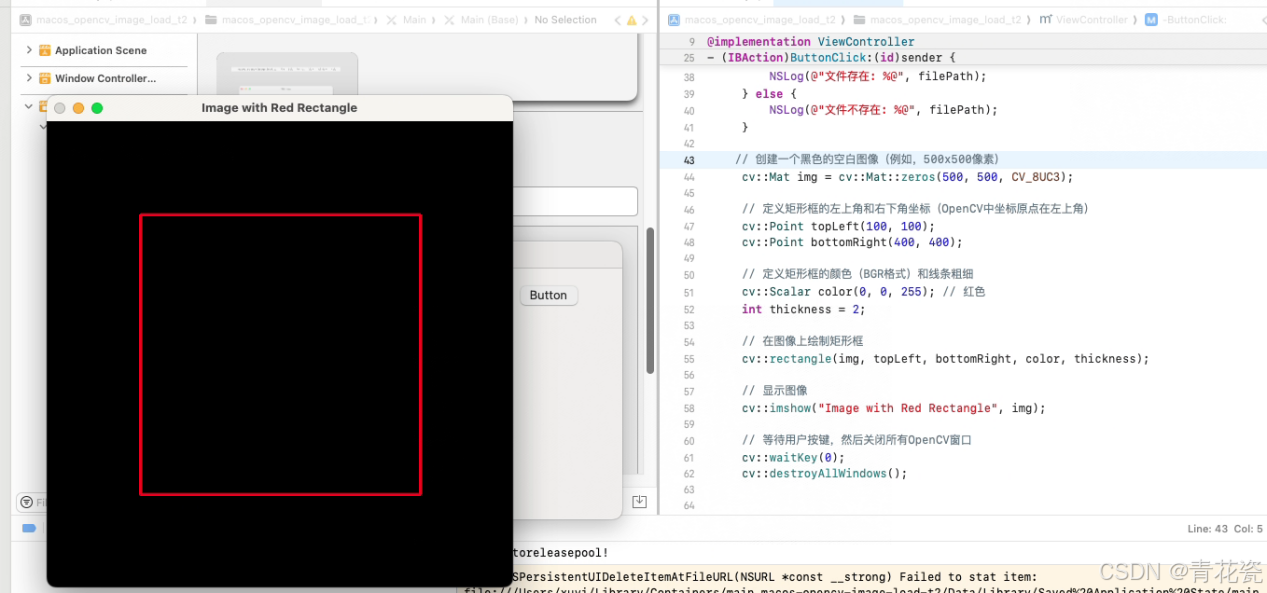Screen dimensions: 1267x593
Task: Click the text field on the storyboard canvas
Action: click(x=575, y=201)
